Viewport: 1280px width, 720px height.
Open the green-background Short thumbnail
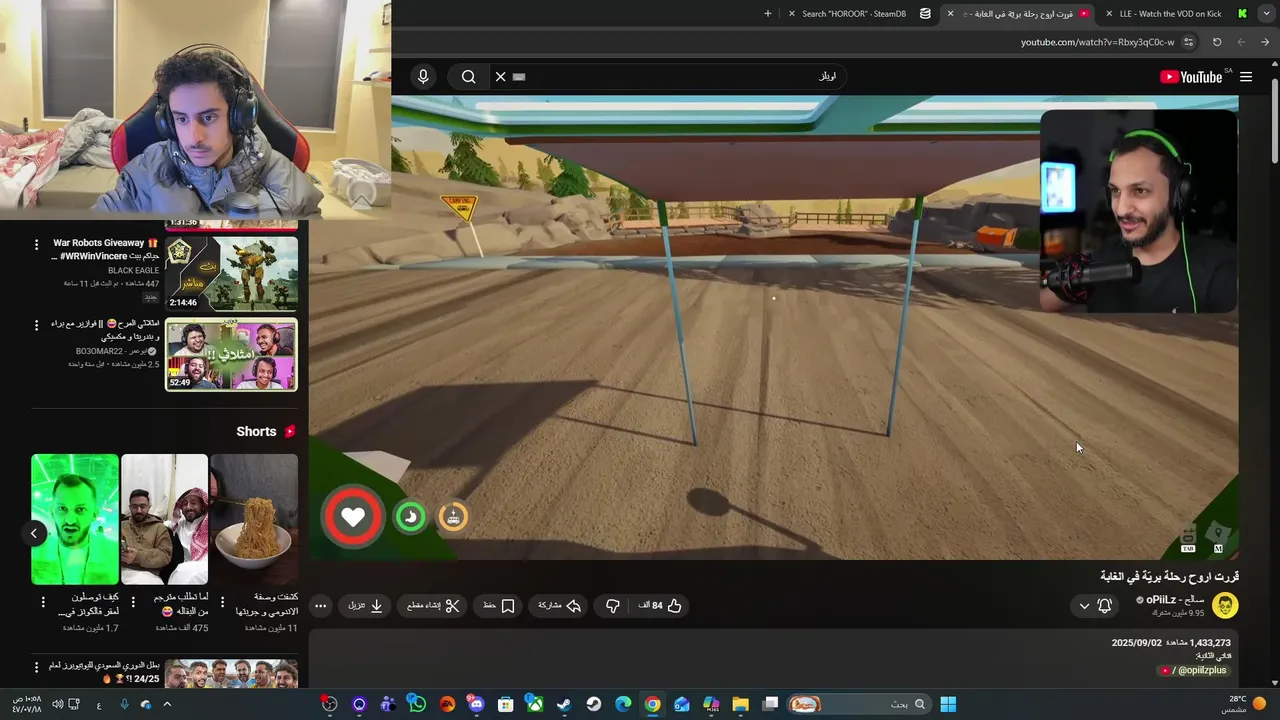click(x=75, y=519)
